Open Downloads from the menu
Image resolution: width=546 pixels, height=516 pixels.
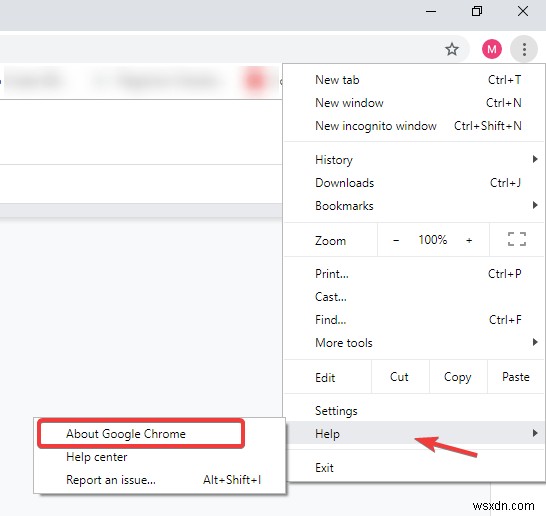point(414,183)
